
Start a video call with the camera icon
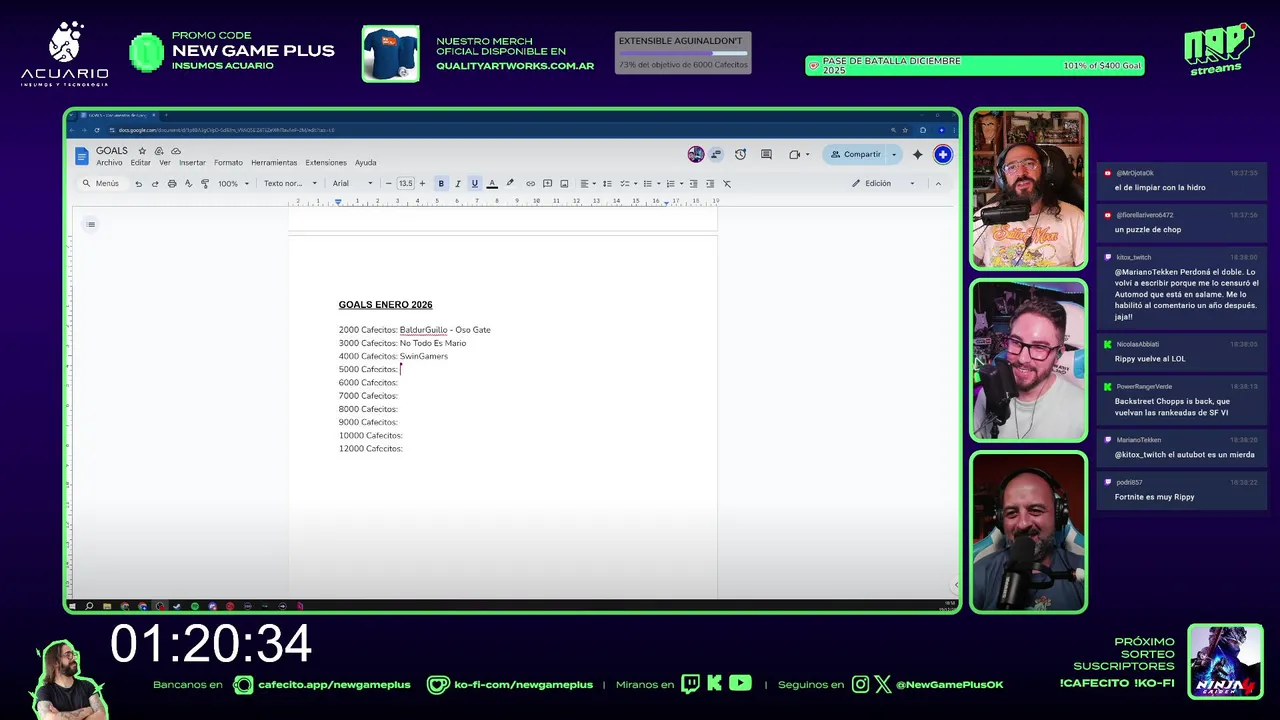point(797,155)
